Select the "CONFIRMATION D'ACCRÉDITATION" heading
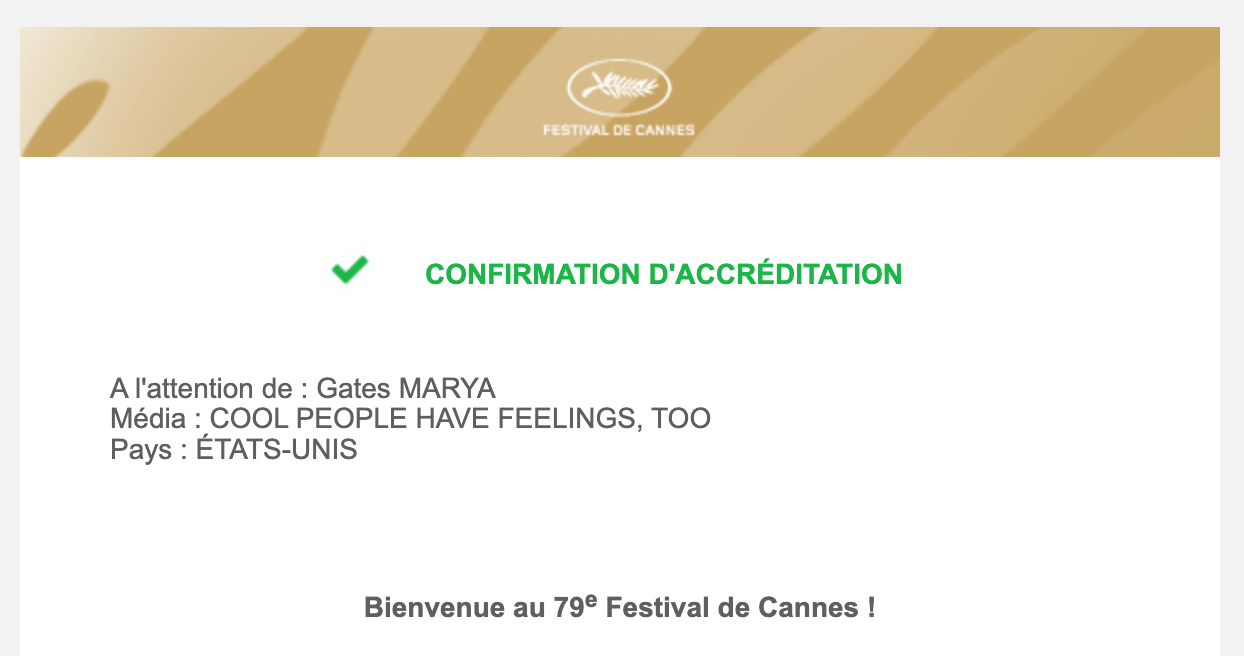 point(663,274)
